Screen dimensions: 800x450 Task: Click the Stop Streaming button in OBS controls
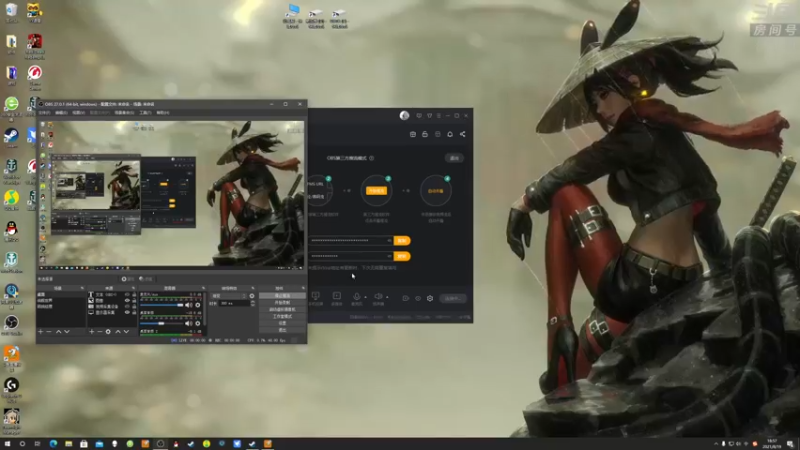pyautogui.click(x=283, y=296)
